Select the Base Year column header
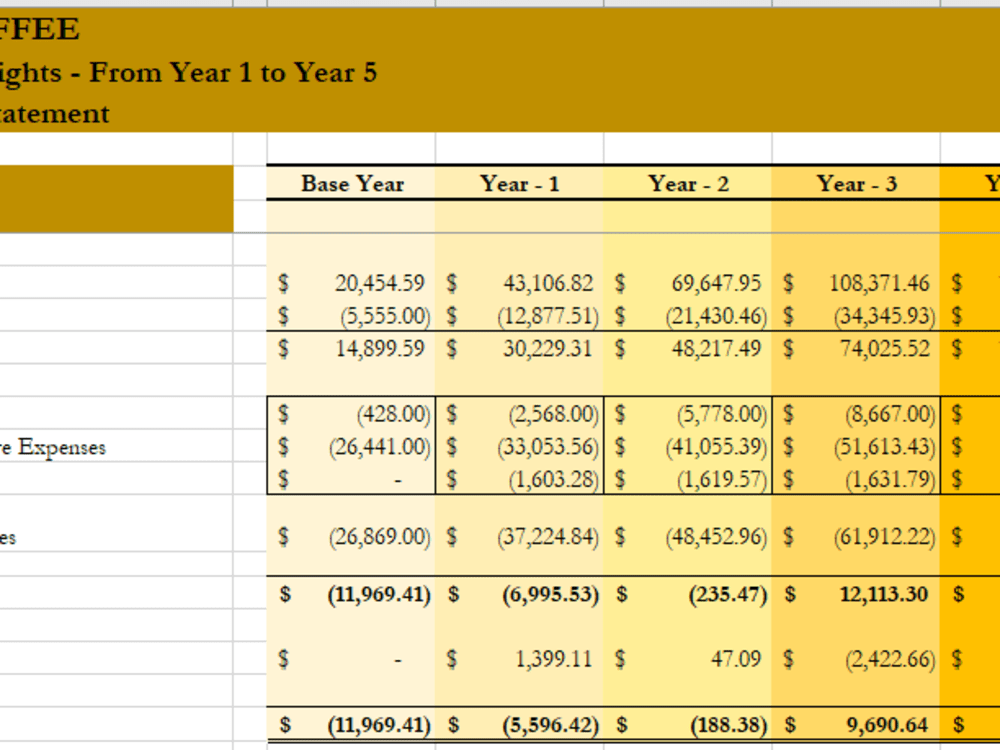This screenshot has height=750, width=1000. click(x=351, y=184)
